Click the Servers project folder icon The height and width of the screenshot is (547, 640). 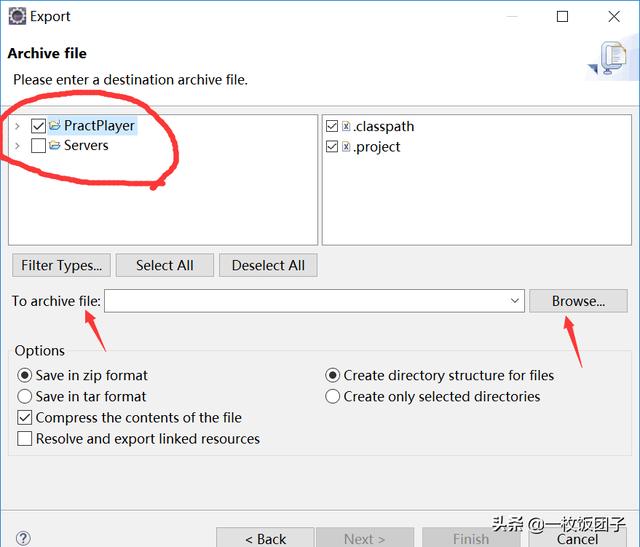pos(55,146)
